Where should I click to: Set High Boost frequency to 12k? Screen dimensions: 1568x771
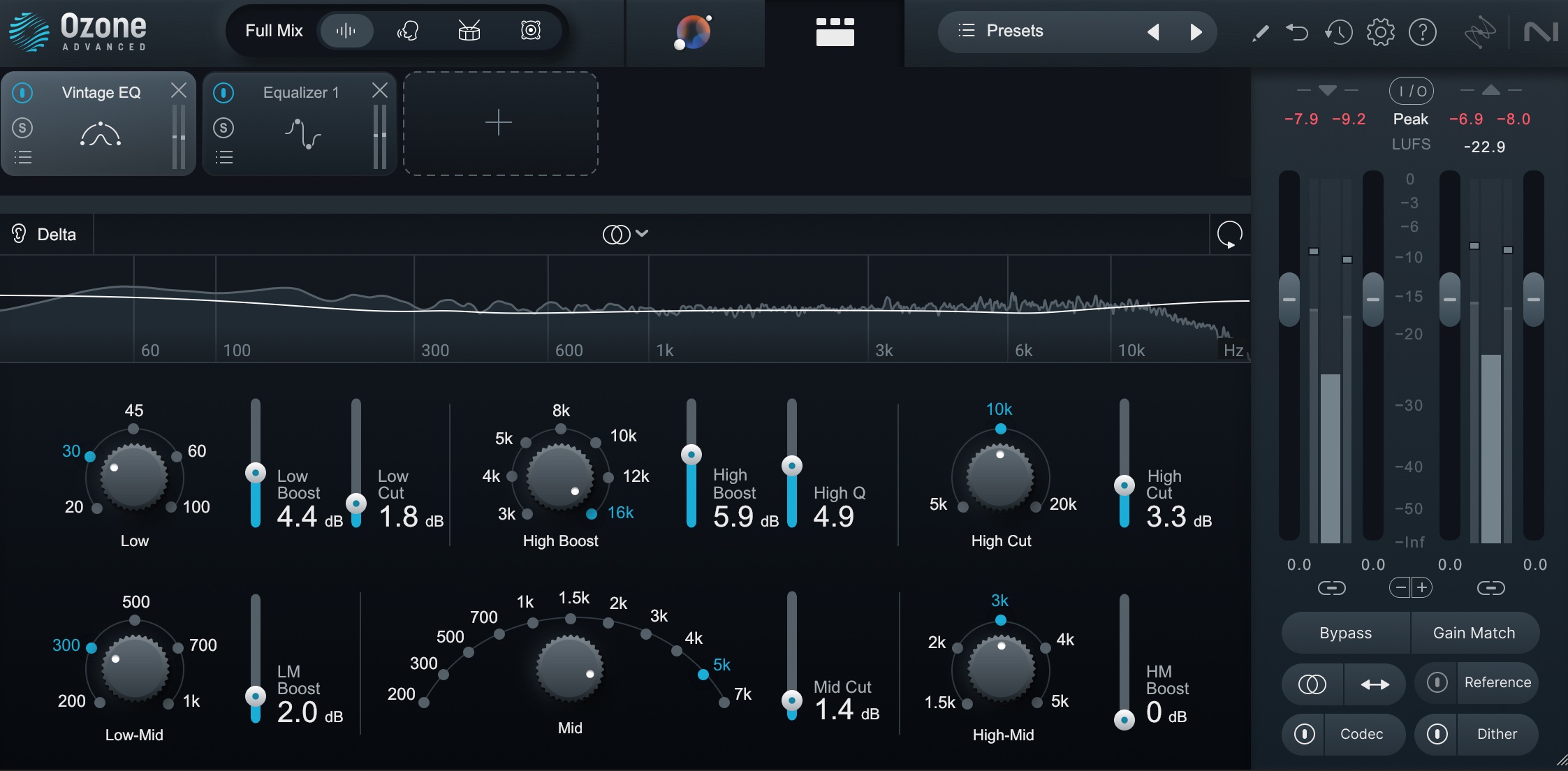(608, 478)
